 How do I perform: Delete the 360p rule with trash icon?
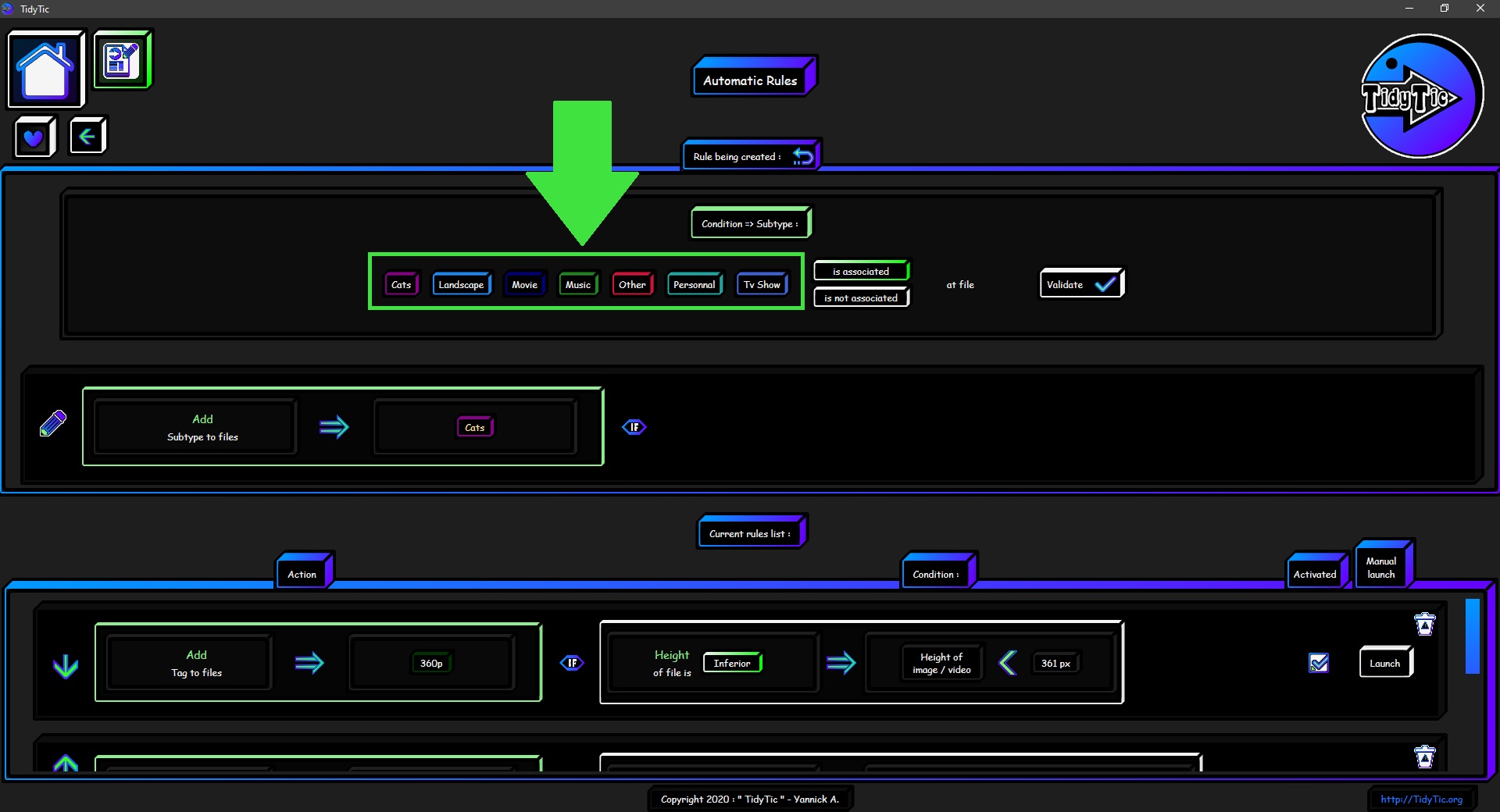click(x=1425, y=624)
